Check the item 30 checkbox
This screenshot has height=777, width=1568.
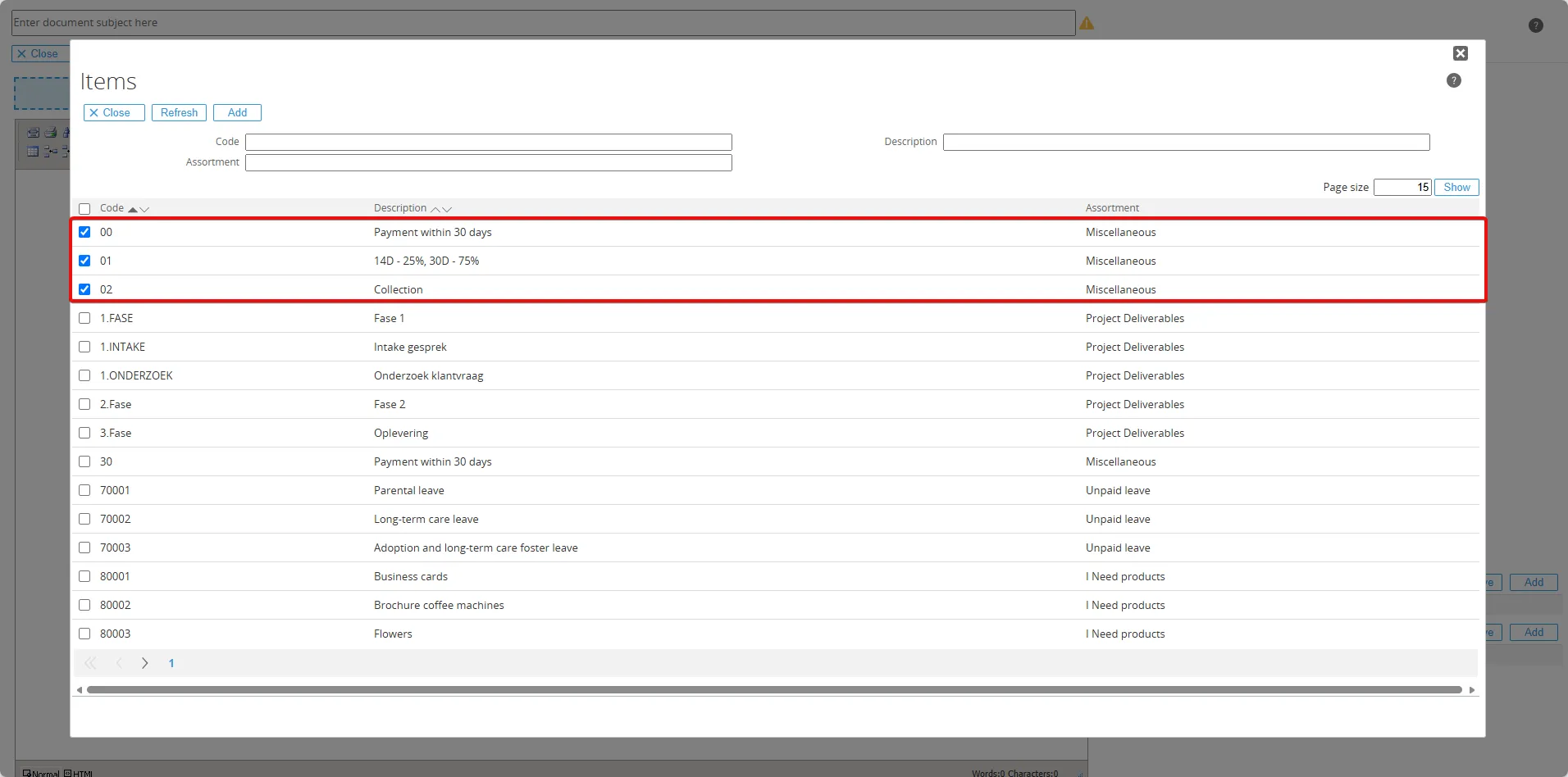tap(84, 461)
